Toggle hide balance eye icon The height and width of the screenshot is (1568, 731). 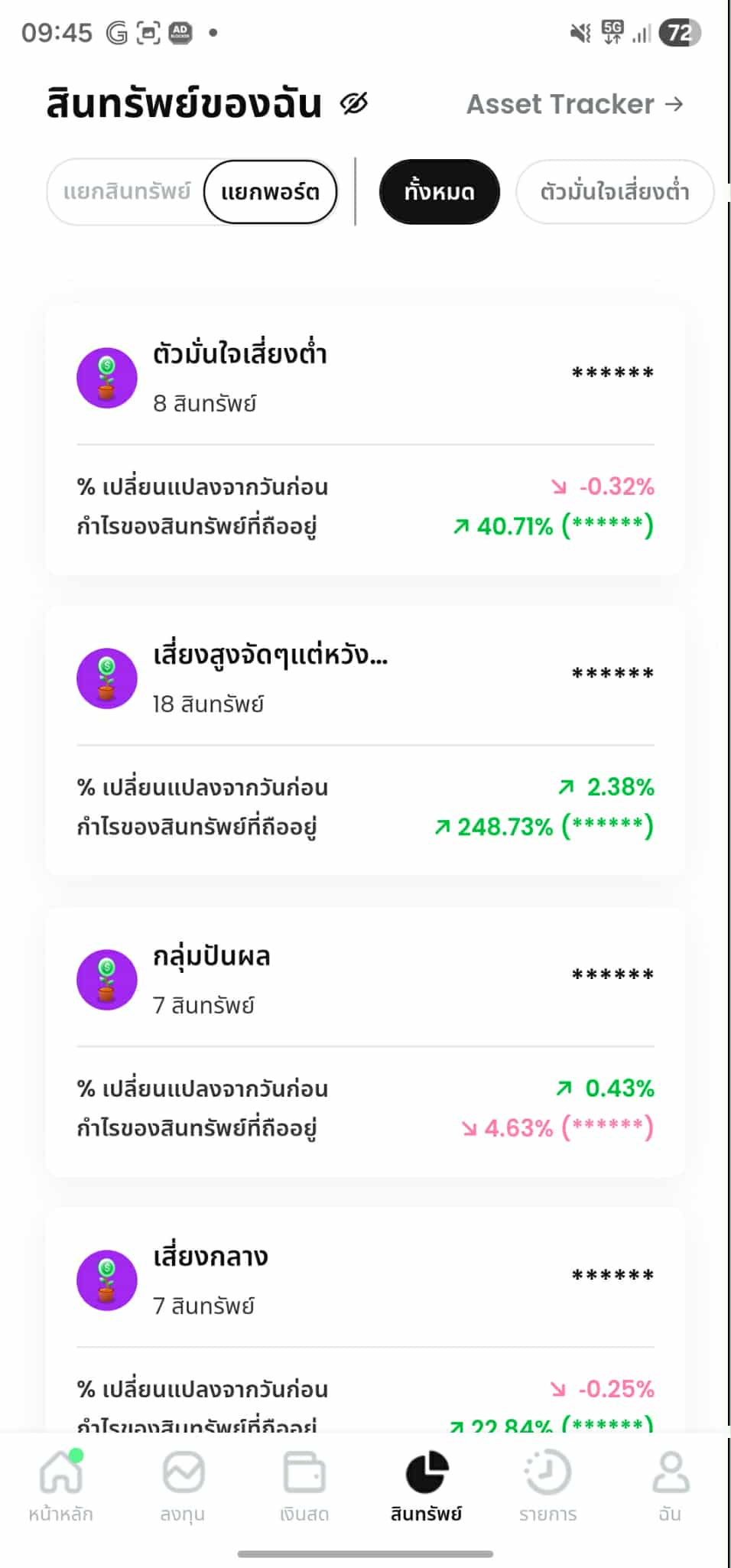point(354,103)
